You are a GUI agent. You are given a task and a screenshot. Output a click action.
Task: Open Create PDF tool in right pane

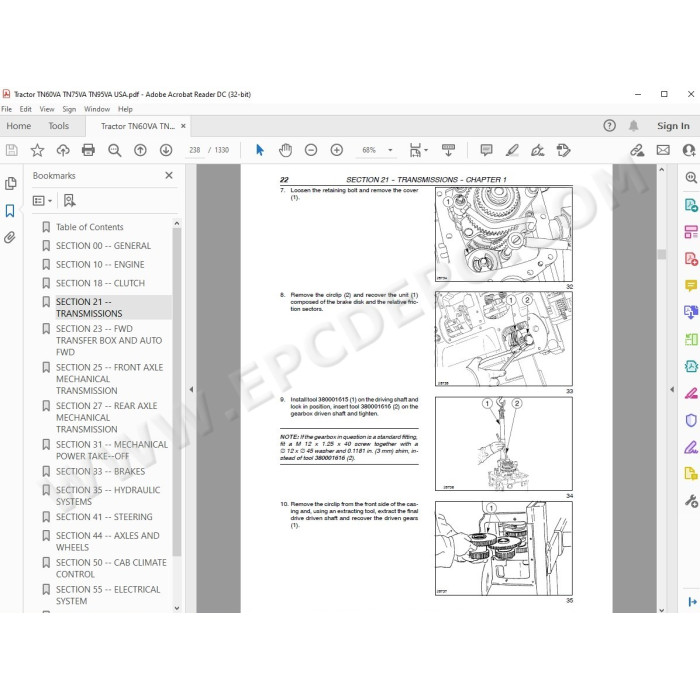[691, 259]
